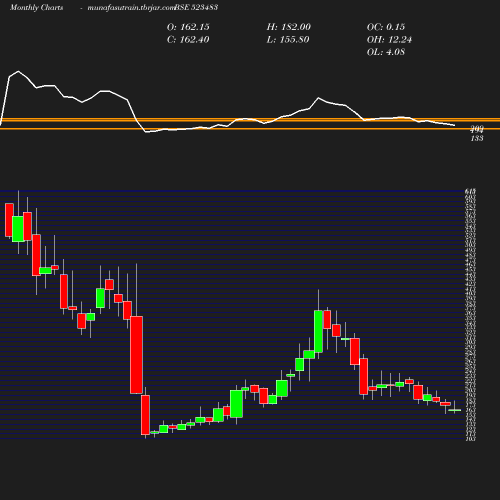The width and height of the screenshot is (500, 500).
Task: Click the "BSE 523483" symbol label
Action: coord(196,7)
